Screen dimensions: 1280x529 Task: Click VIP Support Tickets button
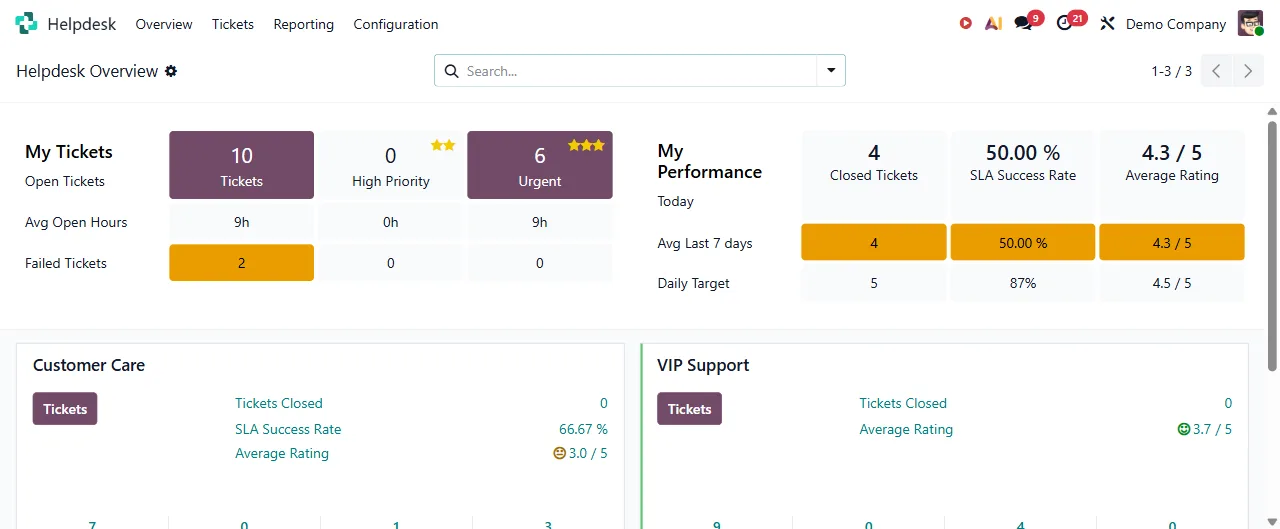pos(689,409)
